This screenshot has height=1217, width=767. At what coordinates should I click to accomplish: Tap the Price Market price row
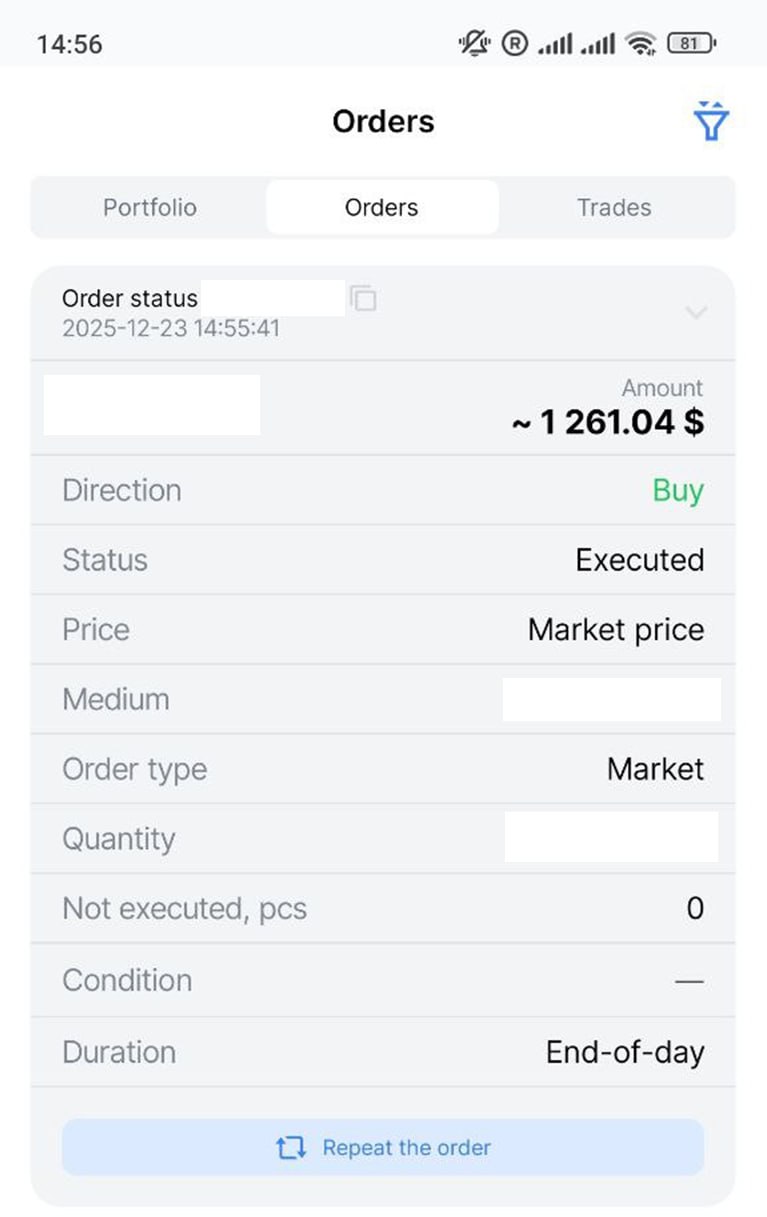[383, 630]
